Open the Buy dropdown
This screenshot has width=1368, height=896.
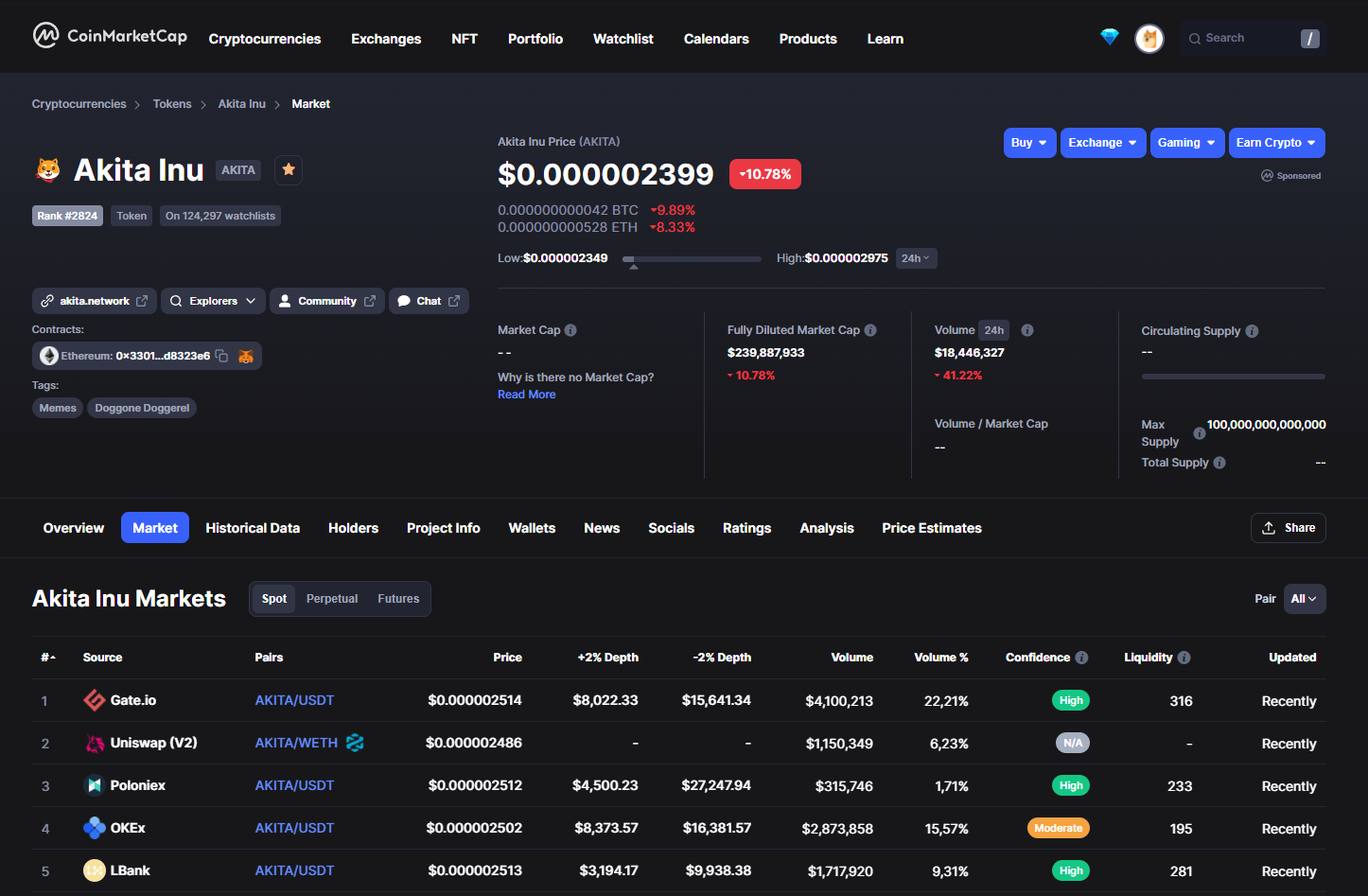[x=1029, y=143]
